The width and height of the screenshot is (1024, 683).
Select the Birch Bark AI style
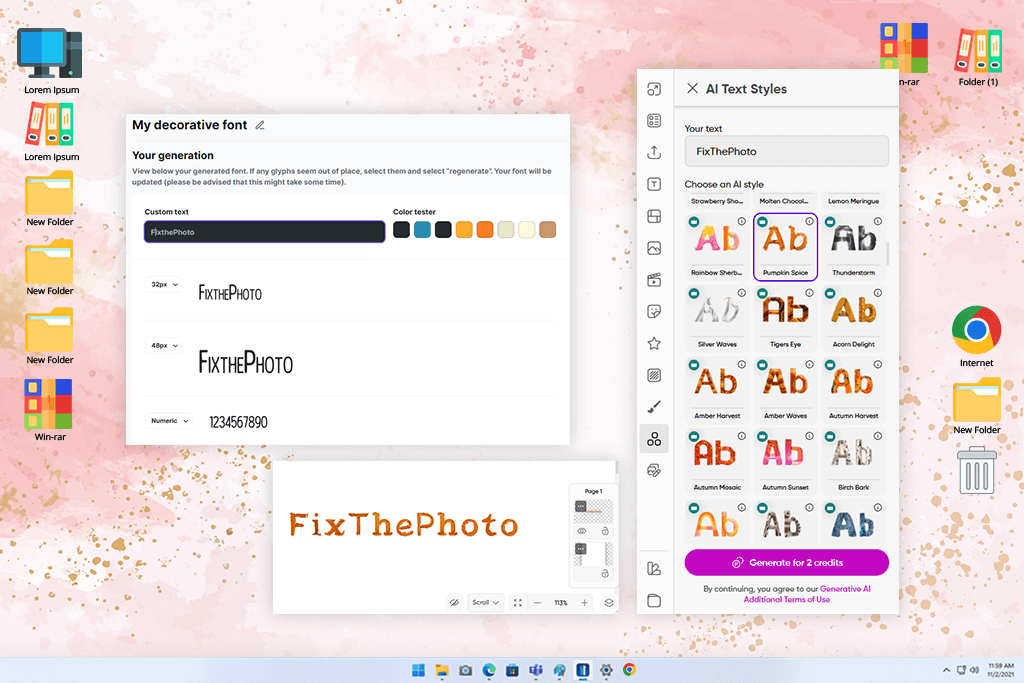(854, 462)
